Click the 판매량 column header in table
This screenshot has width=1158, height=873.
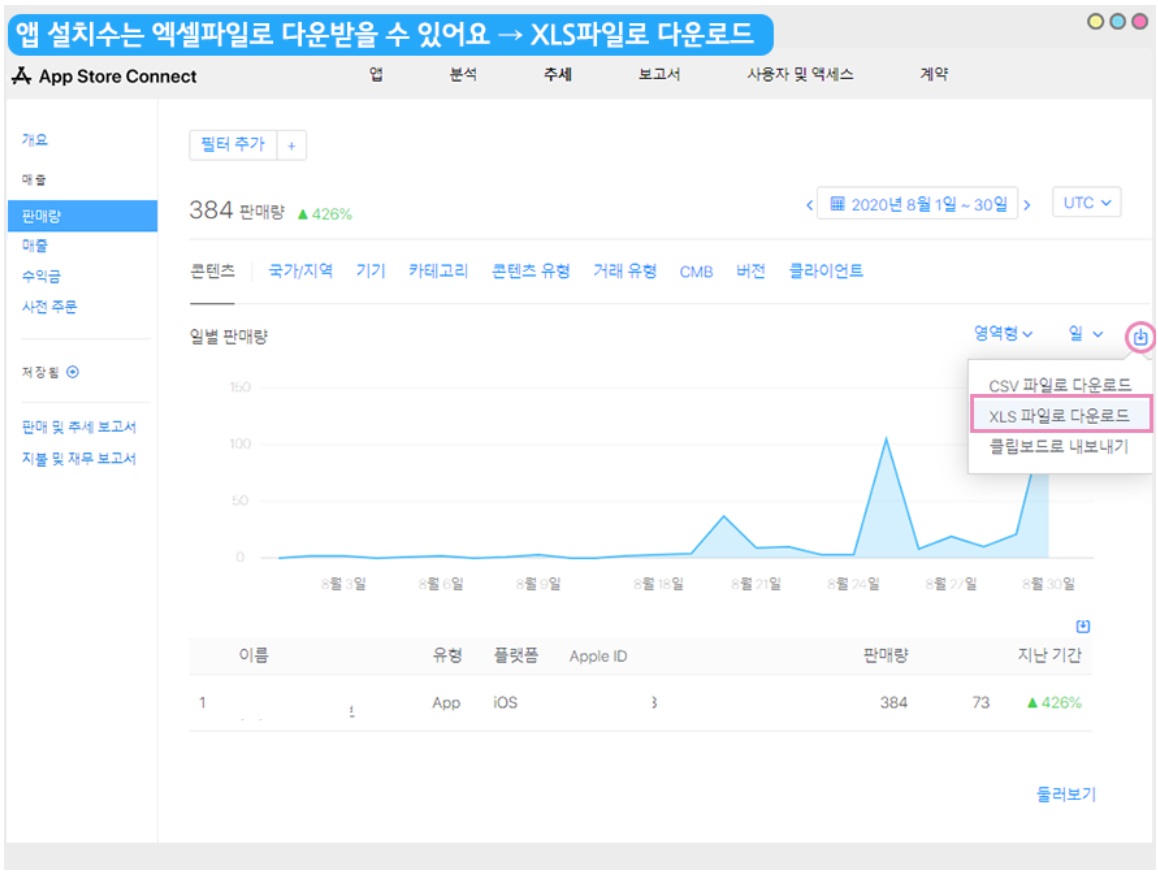[885, 655]
